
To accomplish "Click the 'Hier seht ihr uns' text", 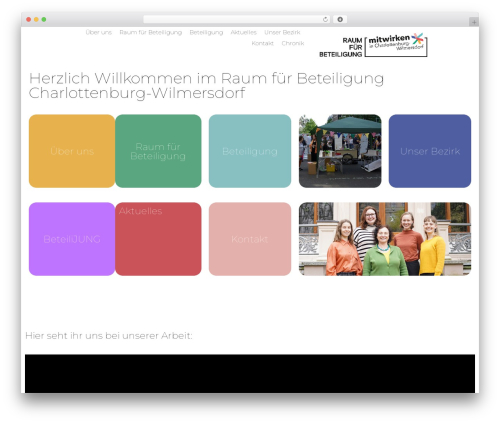I will coord(109,336).
